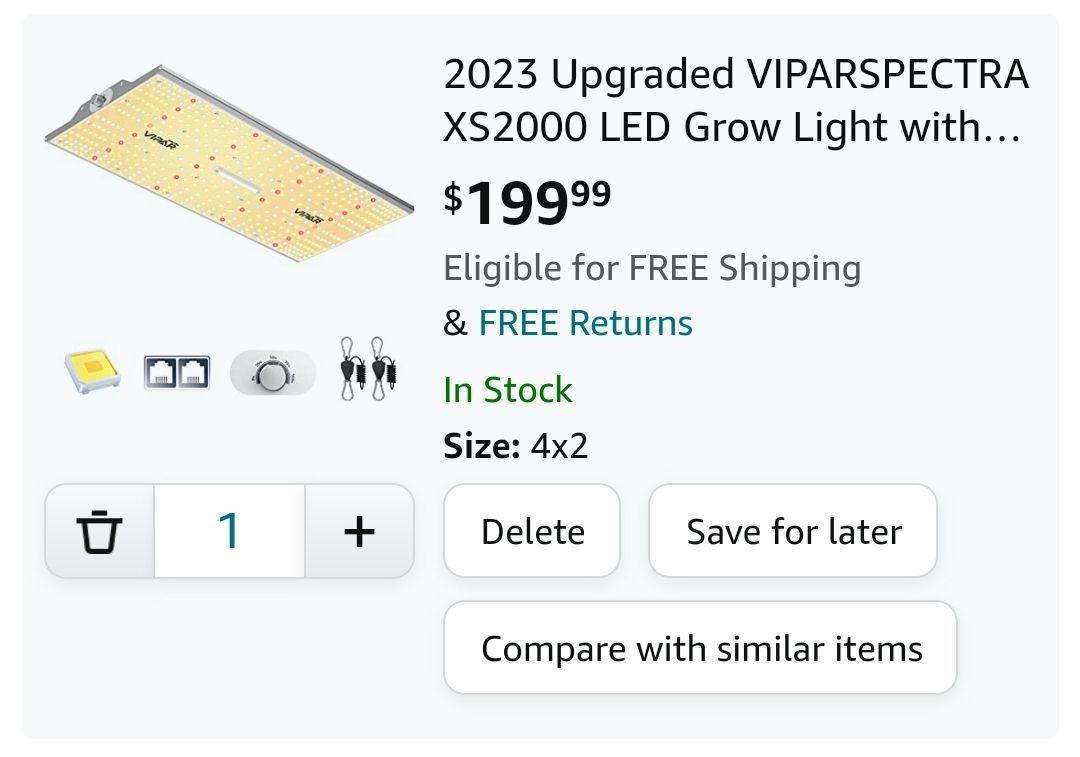Viewport: 1080px width, 757px height.
Task: Click the hanging bracket on the light image
Action: (x=96, y=102)
